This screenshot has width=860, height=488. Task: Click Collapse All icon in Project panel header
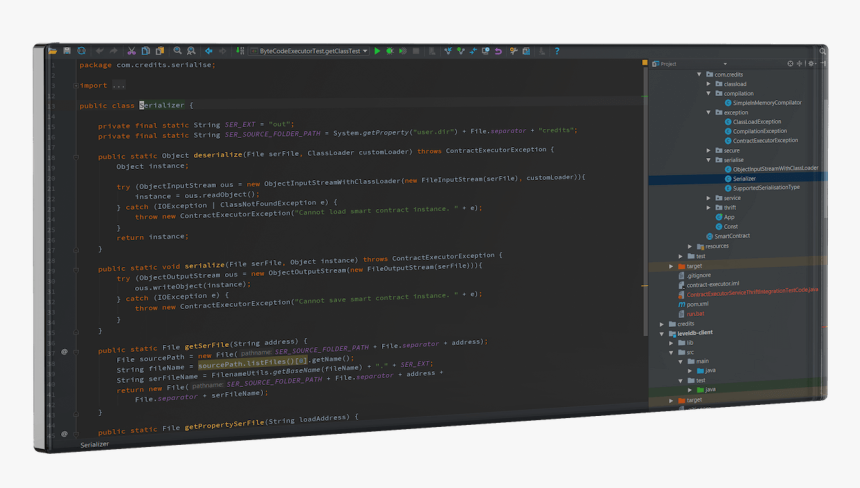coord(799,64)
